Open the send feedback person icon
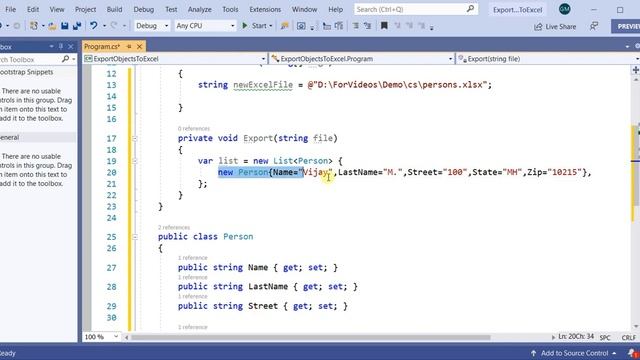This screenshot has width=640, height=360. click(594, 26)
